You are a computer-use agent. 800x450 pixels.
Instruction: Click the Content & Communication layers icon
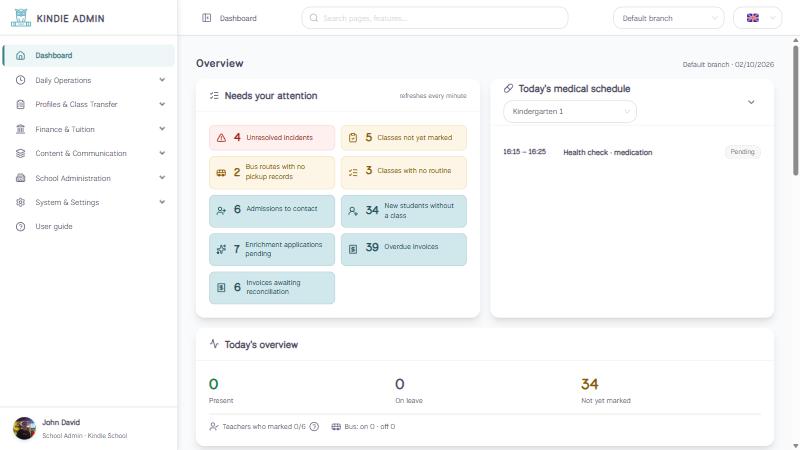pyautogui.click(x=20, y=153)
